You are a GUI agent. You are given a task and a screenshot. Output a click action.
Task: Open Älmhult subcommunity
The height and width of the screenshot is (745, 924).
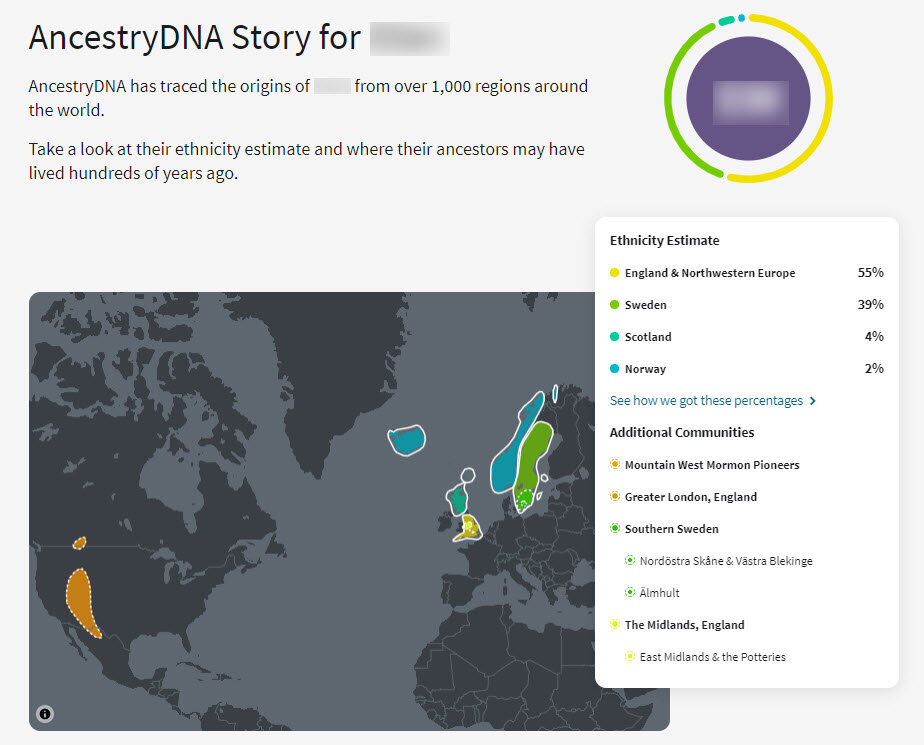click(659, 593)
